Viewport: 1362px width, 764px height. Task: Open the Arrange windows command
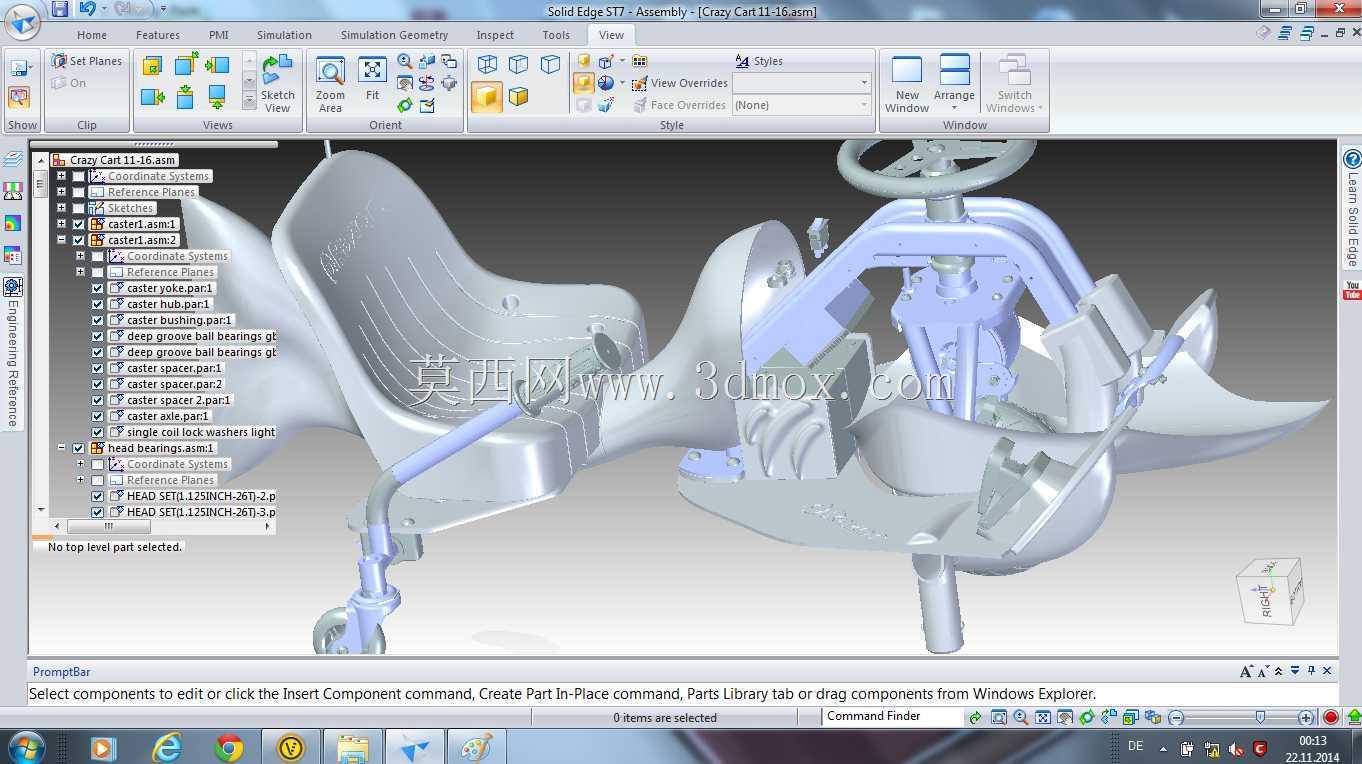[954, 85]
